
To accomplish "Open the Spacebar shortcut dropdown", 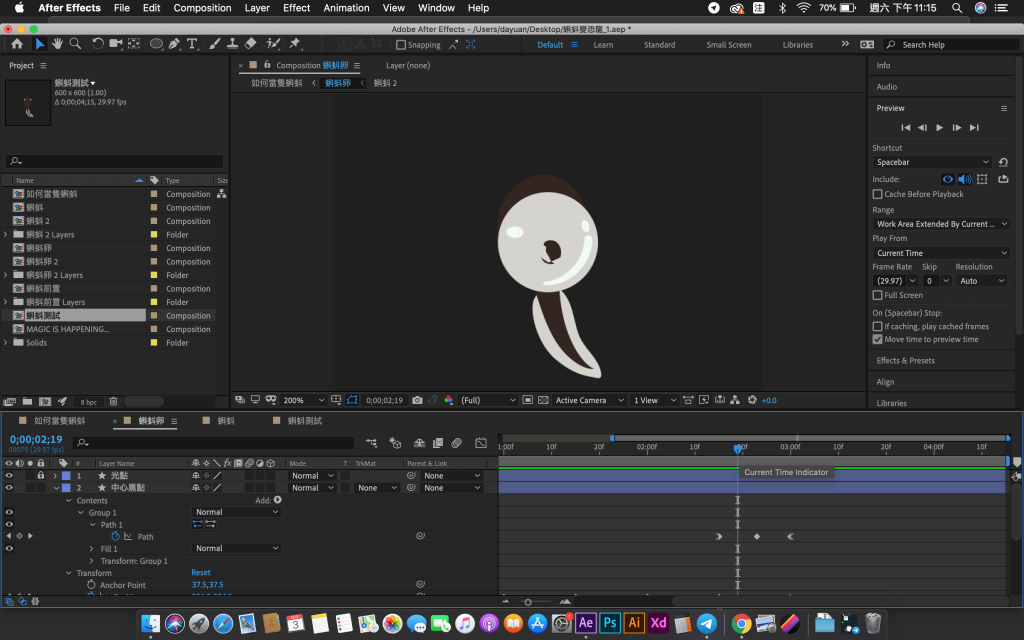I will [931, 162].
